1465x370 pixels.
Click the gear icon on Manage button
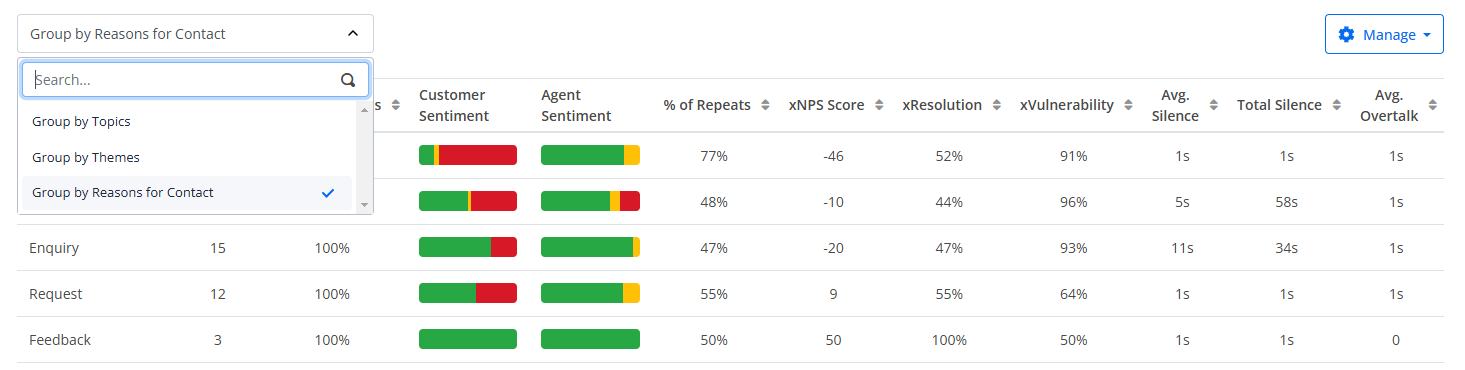click(x=1346, y=34)
